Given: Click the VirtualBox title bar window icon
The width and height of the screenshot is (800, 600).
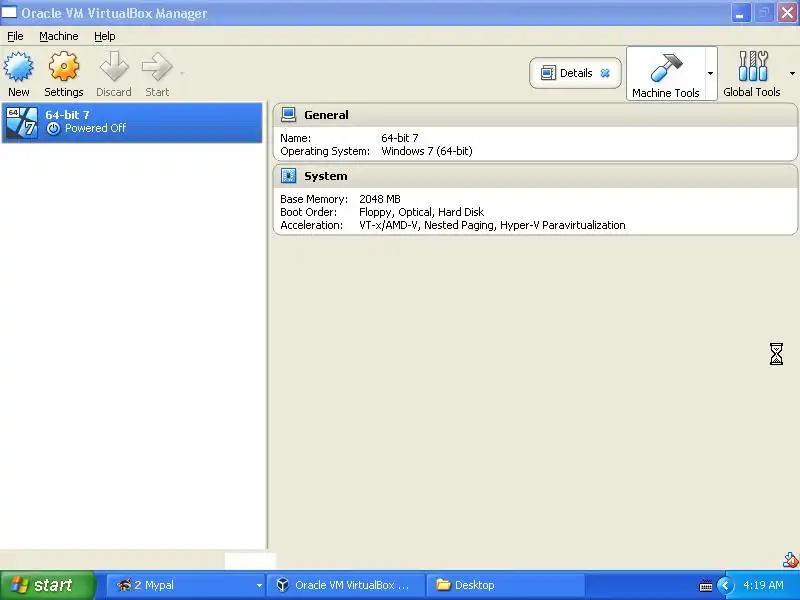Looking at the screenshot, I should [x=9, y=12].
